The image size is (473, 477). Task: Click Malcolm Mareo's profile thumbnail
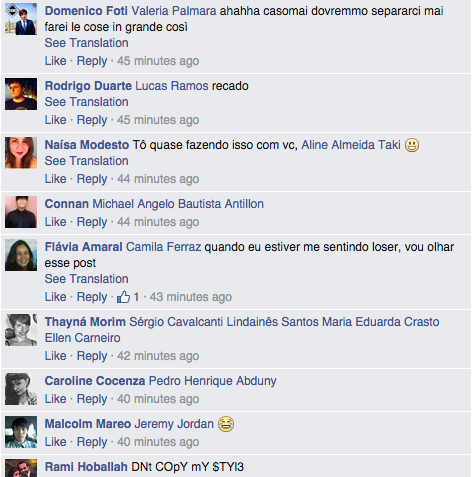21,432
